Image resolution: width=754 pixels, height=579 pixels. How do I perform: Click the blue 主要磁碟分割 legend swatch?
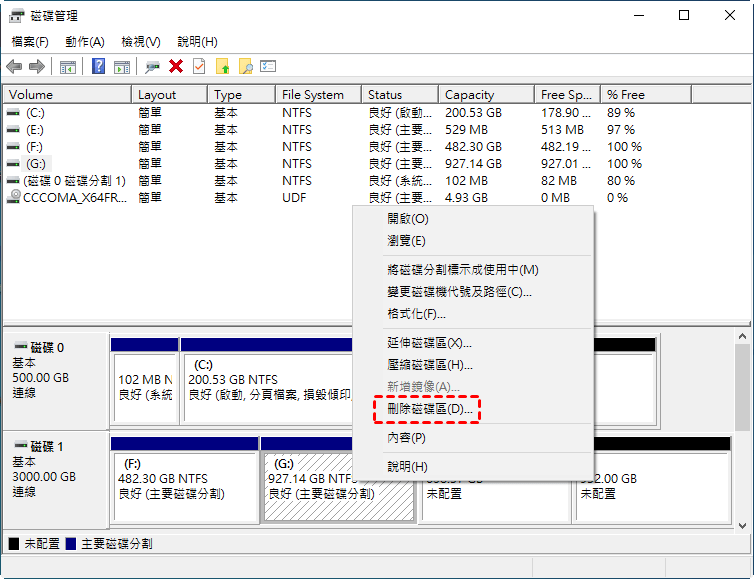click(71, 544)
